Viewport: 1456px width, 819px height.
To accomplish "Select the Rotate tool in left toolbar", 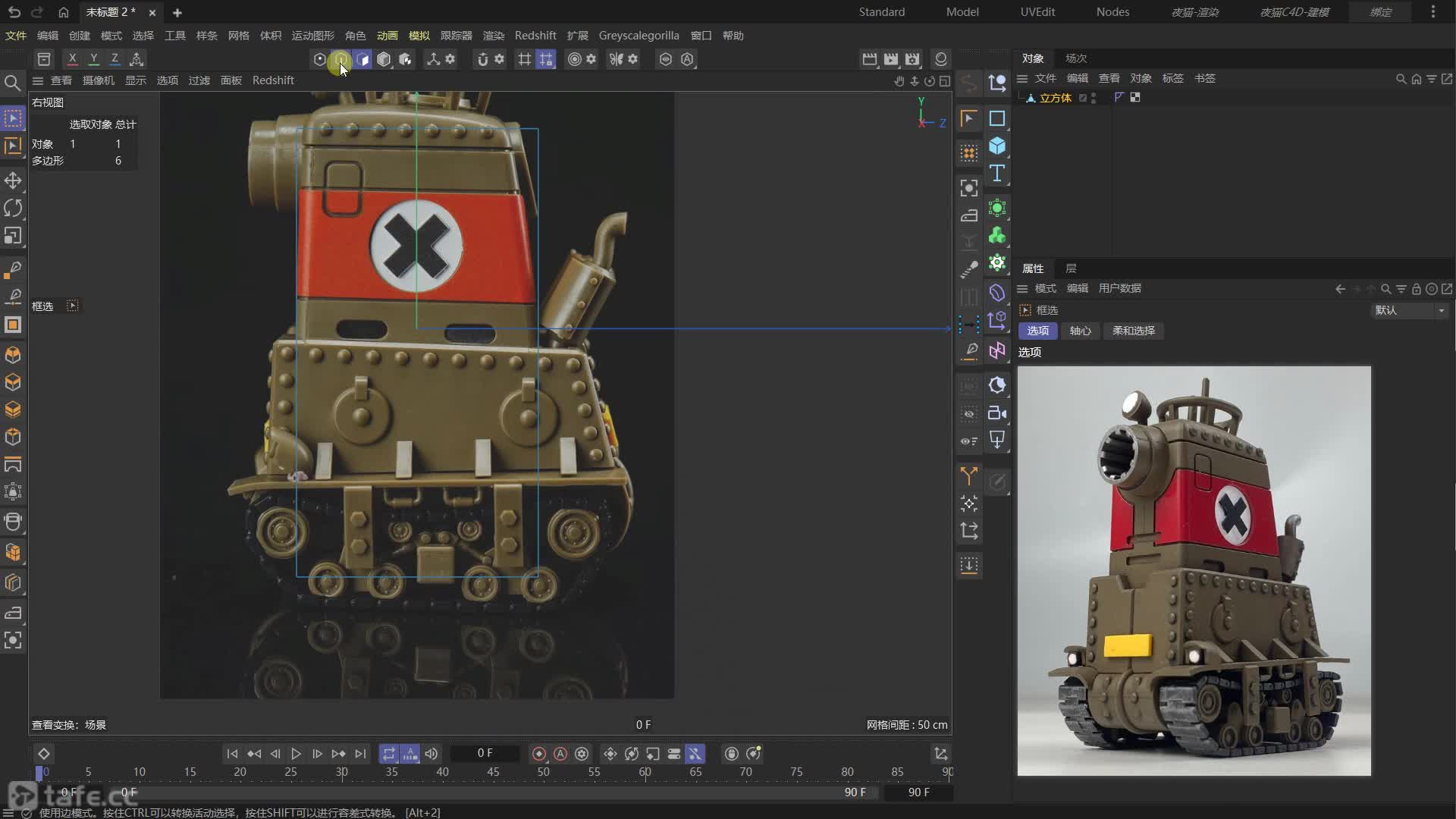I will click(x=13, y=208).
